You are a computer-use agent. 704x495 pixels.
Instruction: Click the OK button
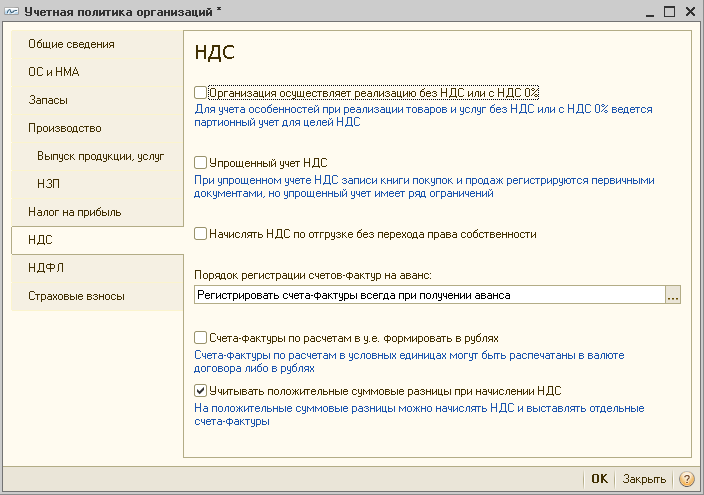pos(599,479)
